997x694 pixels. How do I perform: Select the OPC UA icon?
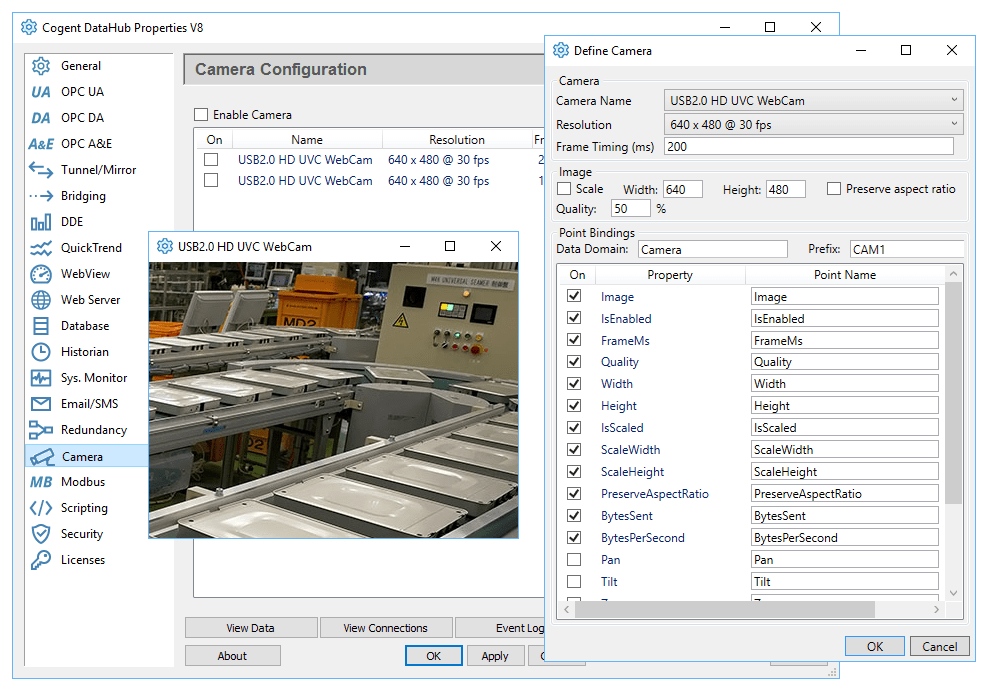pyautogui.click(x=41, y=92)
